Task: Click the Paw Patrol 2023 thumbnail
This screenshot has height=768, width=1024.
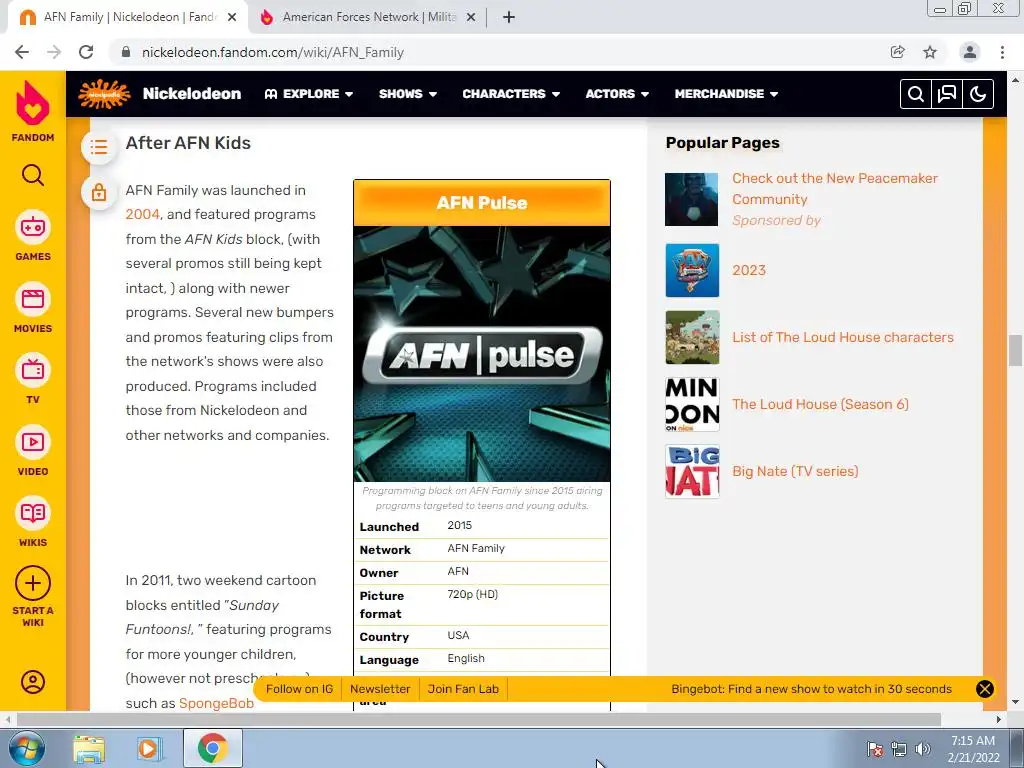Action: (x=692, y=270)
